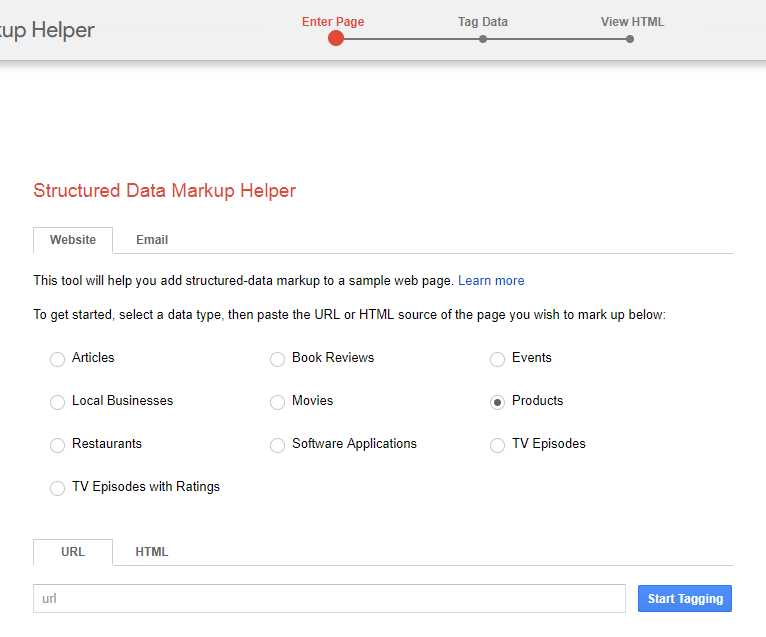Open the Website tab

coord(73,240)
